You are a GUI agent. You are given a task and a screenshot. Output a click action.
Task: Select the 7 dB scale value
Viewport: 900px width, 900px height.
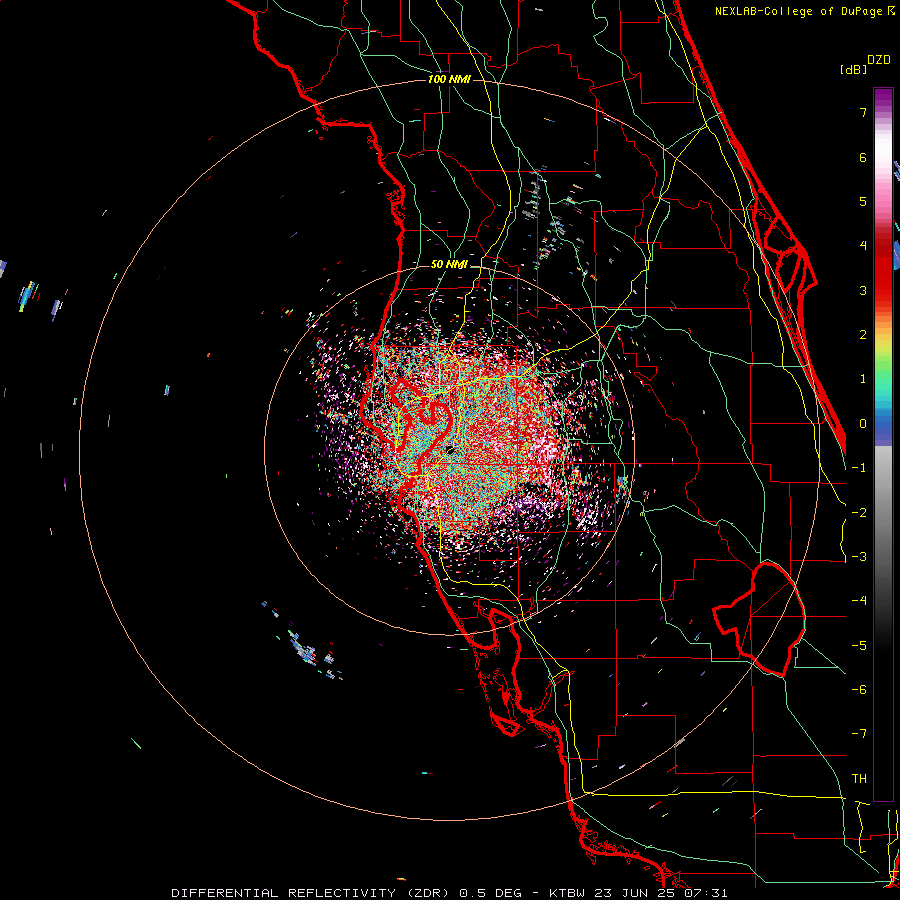tap(863, 112)
